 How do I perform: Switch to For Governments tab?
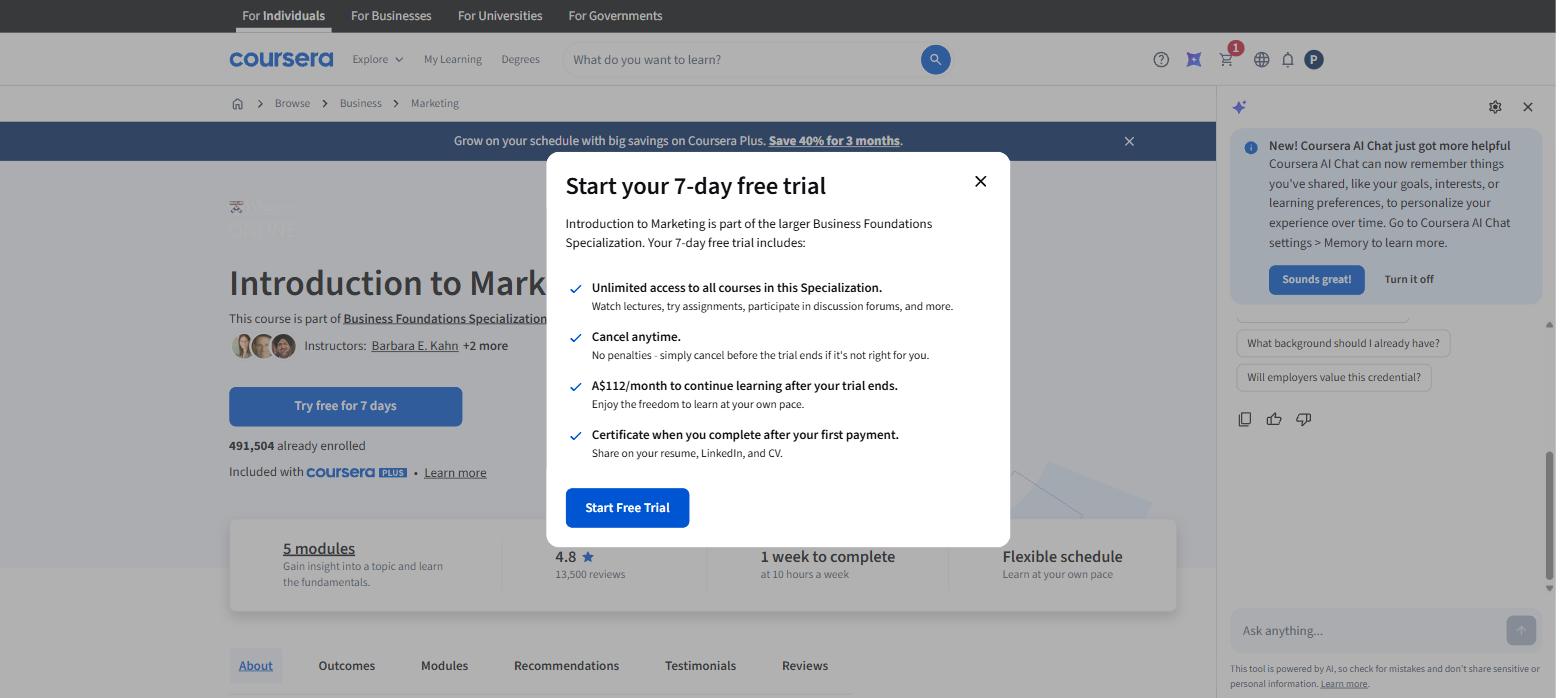pos(615,16)
